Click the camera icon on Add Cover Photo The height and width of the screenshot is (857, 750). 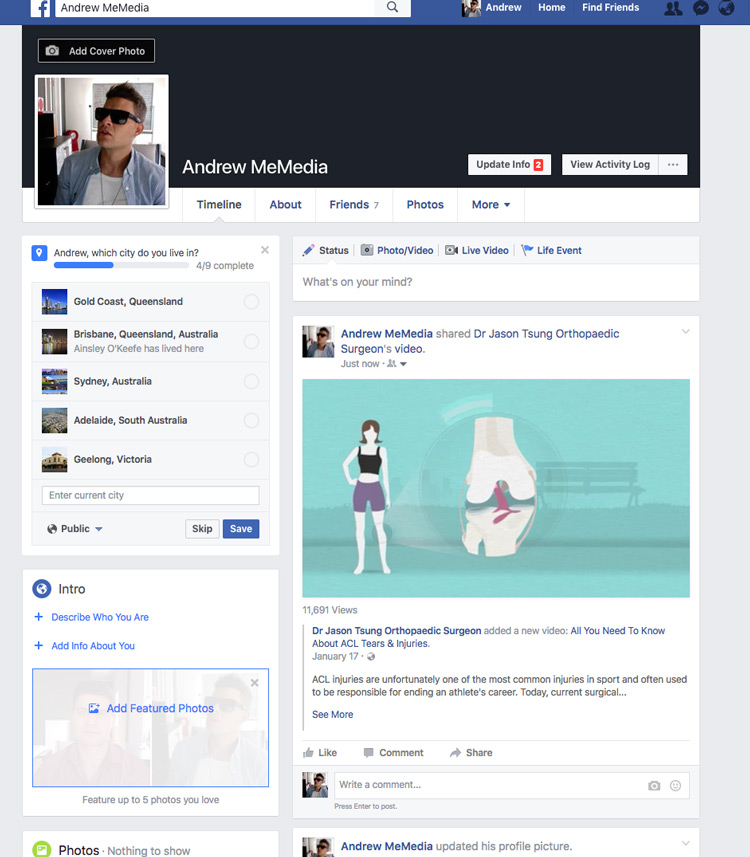(52, 51)
